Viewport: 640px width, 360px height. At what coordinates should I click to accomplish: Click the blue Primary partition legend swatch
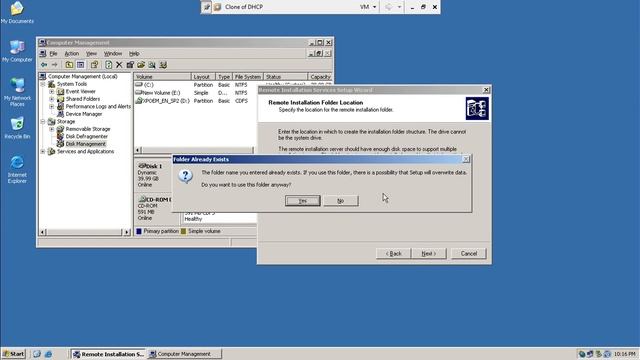(139, 231)
